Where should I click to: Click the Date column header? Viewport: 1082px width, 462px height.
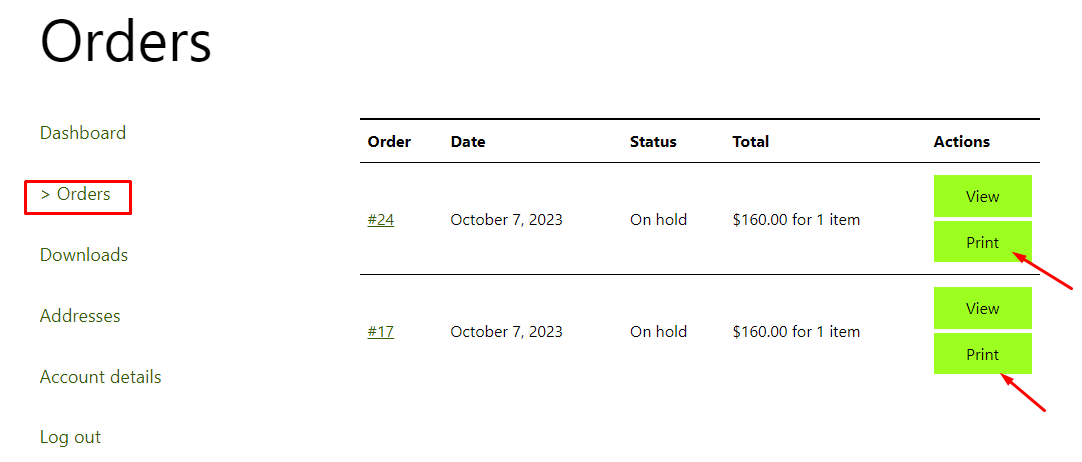[468, 142]
